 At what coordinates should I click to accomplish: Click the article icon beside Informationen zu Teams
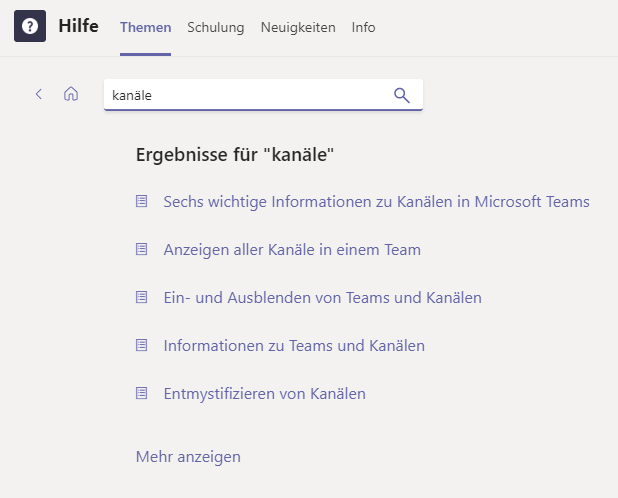[x=141, y=346]
